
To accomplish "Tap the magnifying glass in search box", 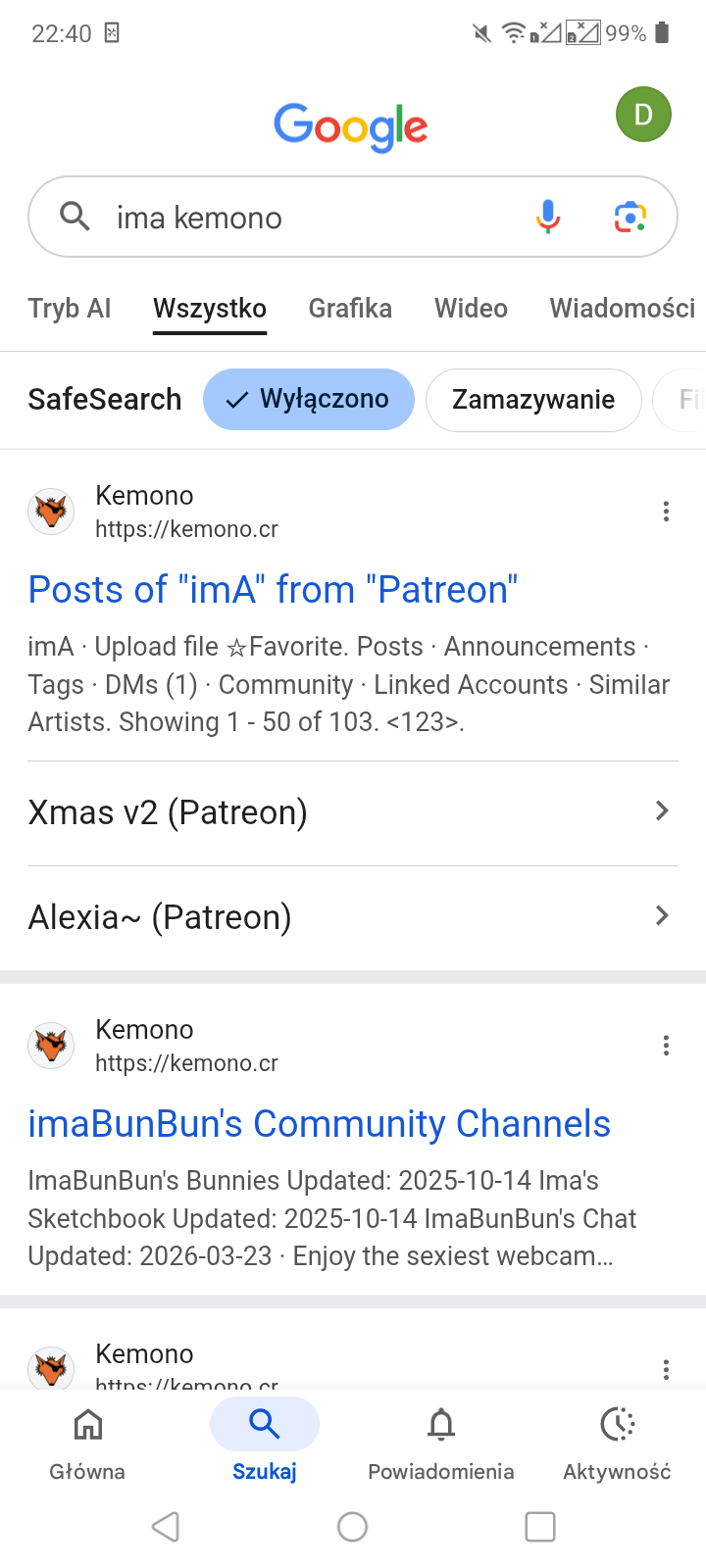I will pyautogui.click(x=75, y=217).
